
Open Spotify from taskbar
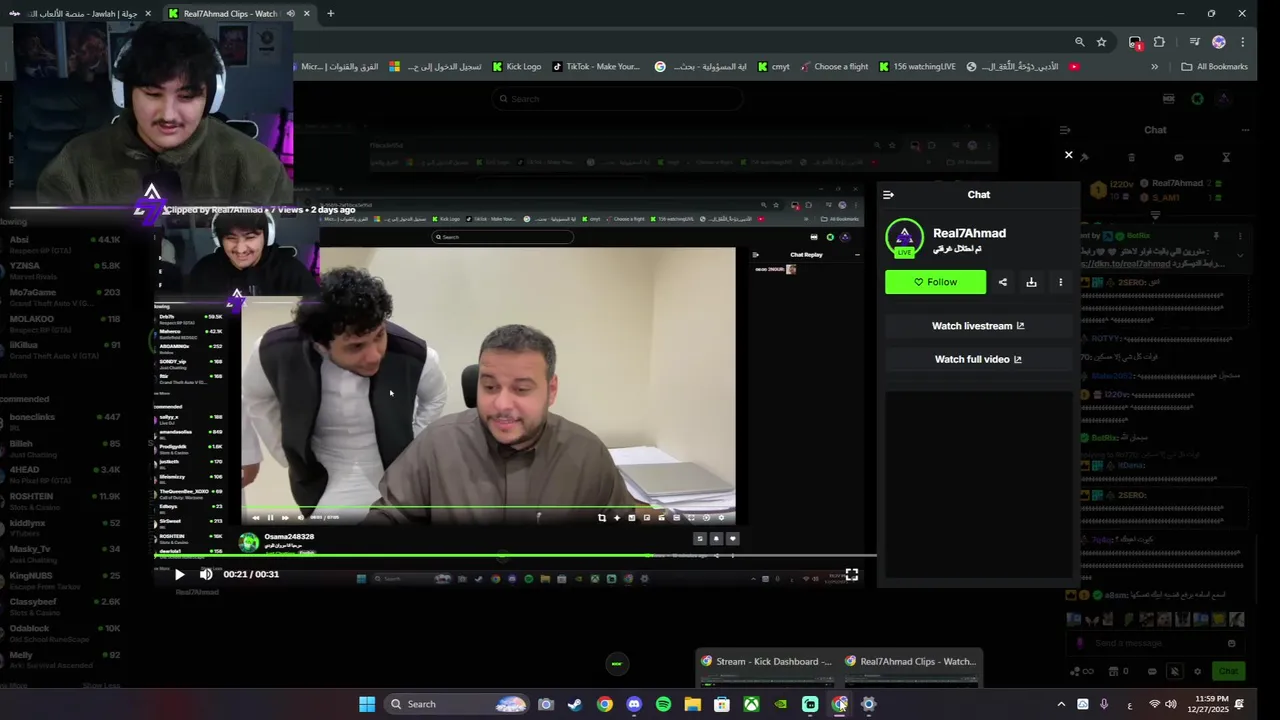click(663, 704)
